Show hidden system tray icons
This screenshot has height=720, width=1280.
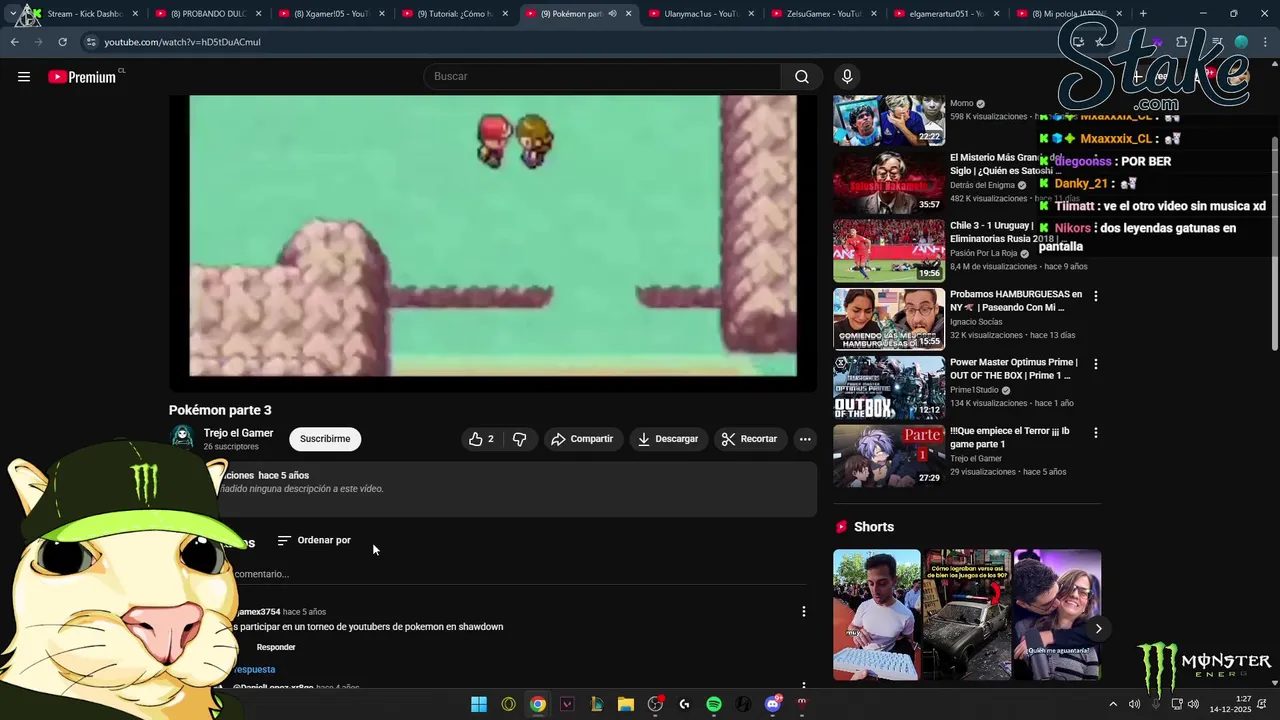1112,704
